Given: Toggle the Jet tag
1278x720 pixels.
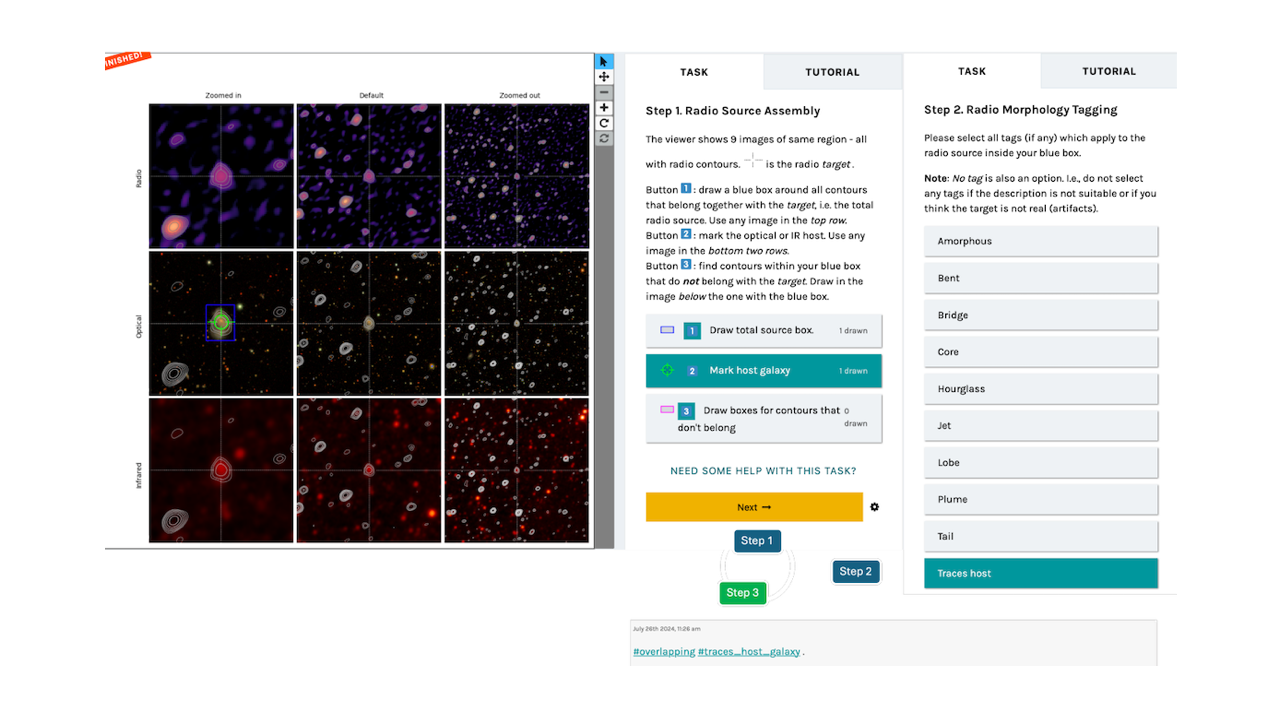Looking at the screenshot, I should 1041,426.
